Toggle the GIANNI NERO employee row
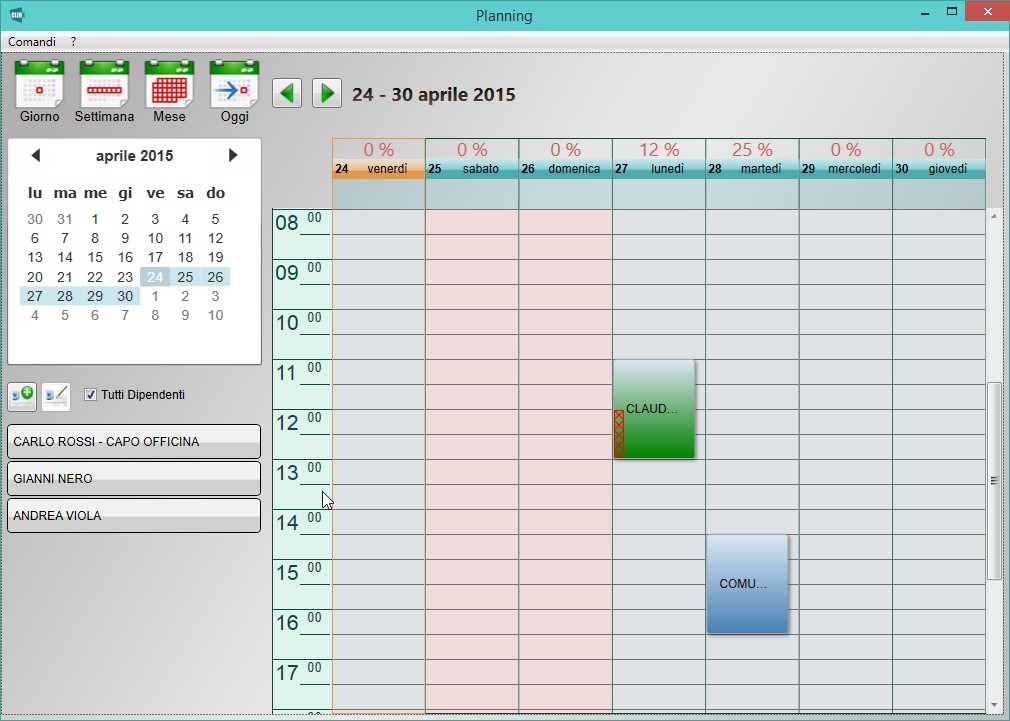 pyautogui.click(x=133, y=478)
